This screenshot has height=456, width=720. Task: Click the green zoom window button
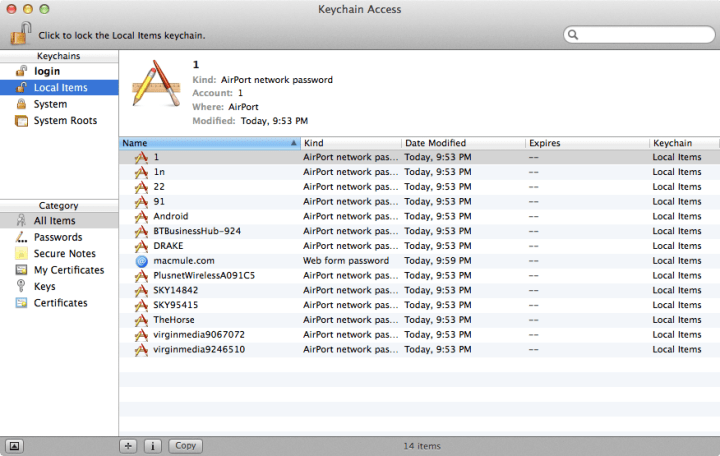tap(44, 9)
